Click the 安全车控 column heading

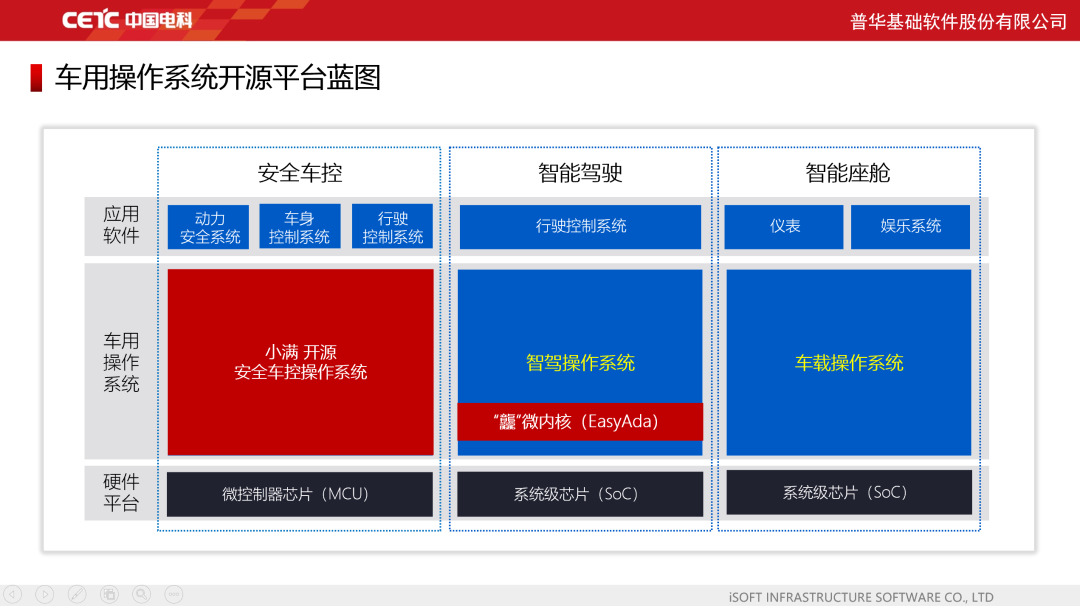click(x=299, y=173)
